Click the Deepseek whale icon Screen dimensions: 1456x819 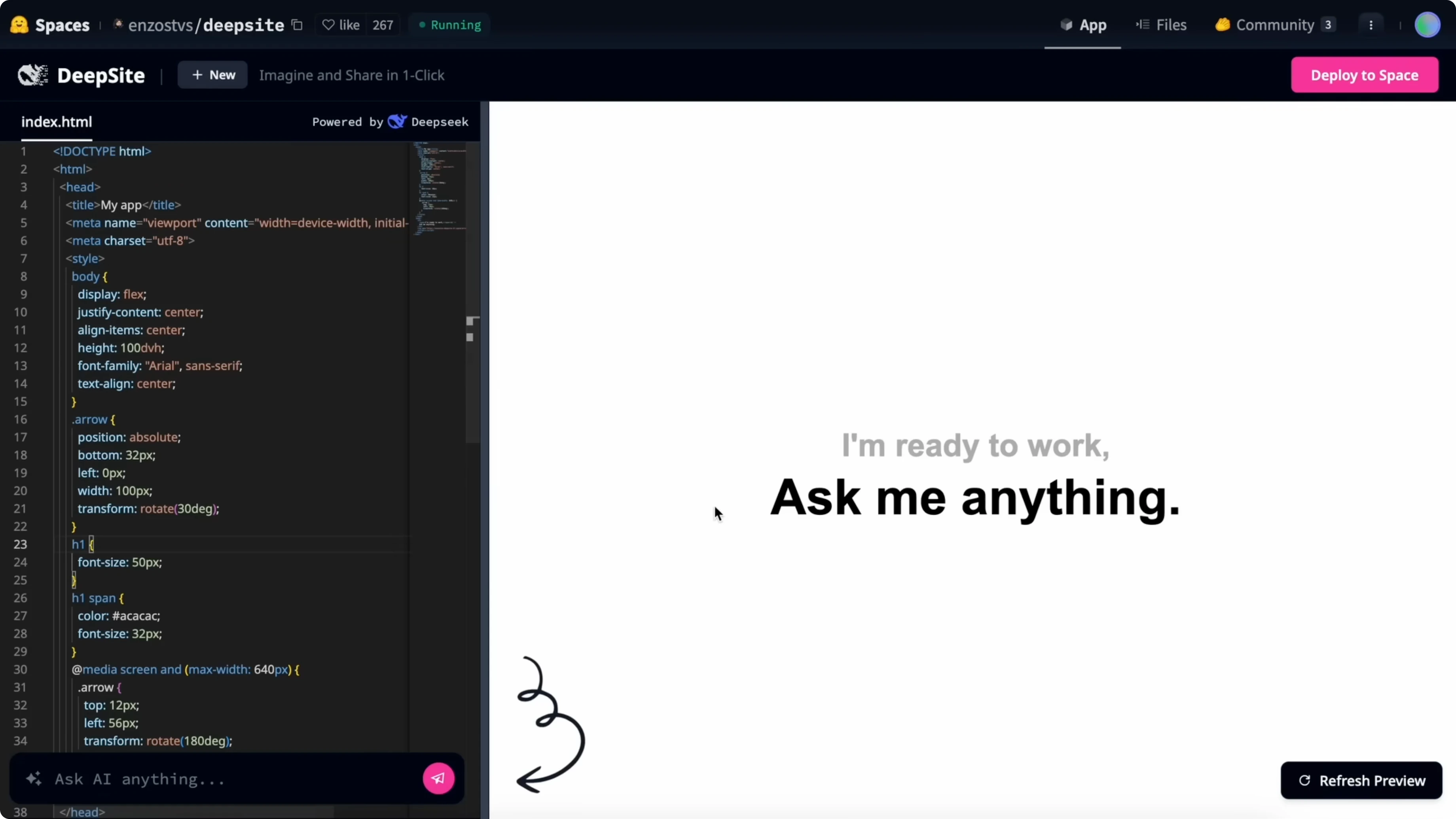tap(398, 121)
